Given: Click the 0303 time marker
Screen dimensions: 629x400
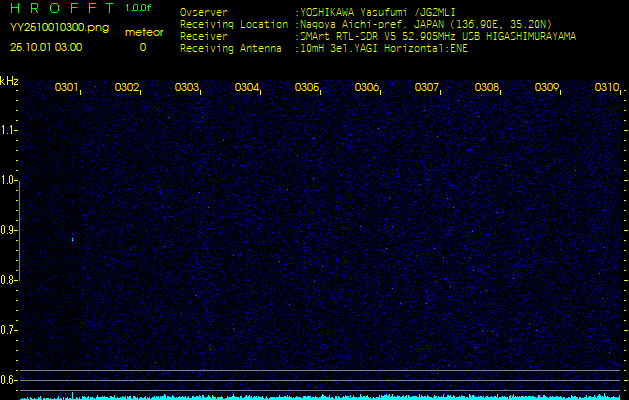Looking at the screenshot, I should (186, 87).
